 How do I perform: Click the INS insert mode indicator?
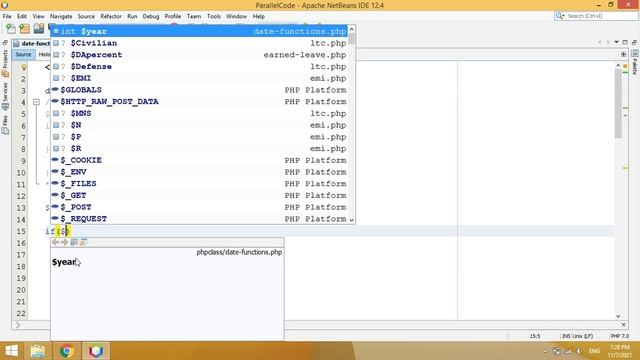pyautogui.click(x=566, y=336)
